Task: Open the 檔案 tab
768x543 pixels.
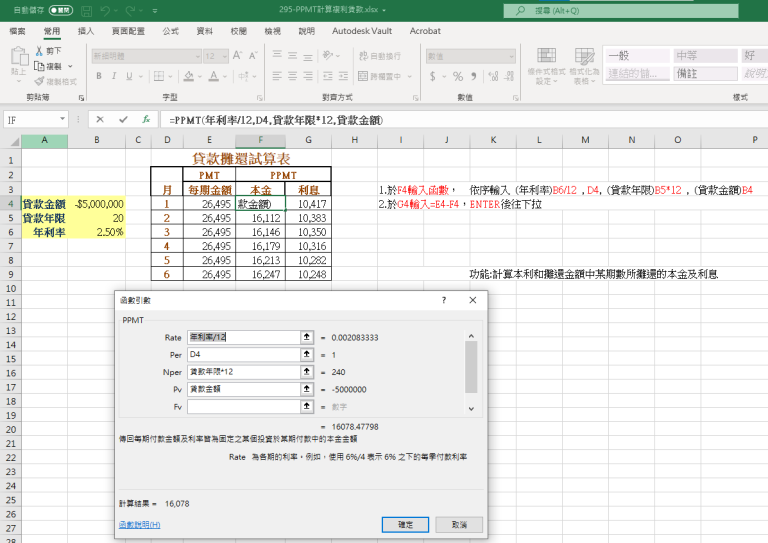Action: click(x=17, y=31)
